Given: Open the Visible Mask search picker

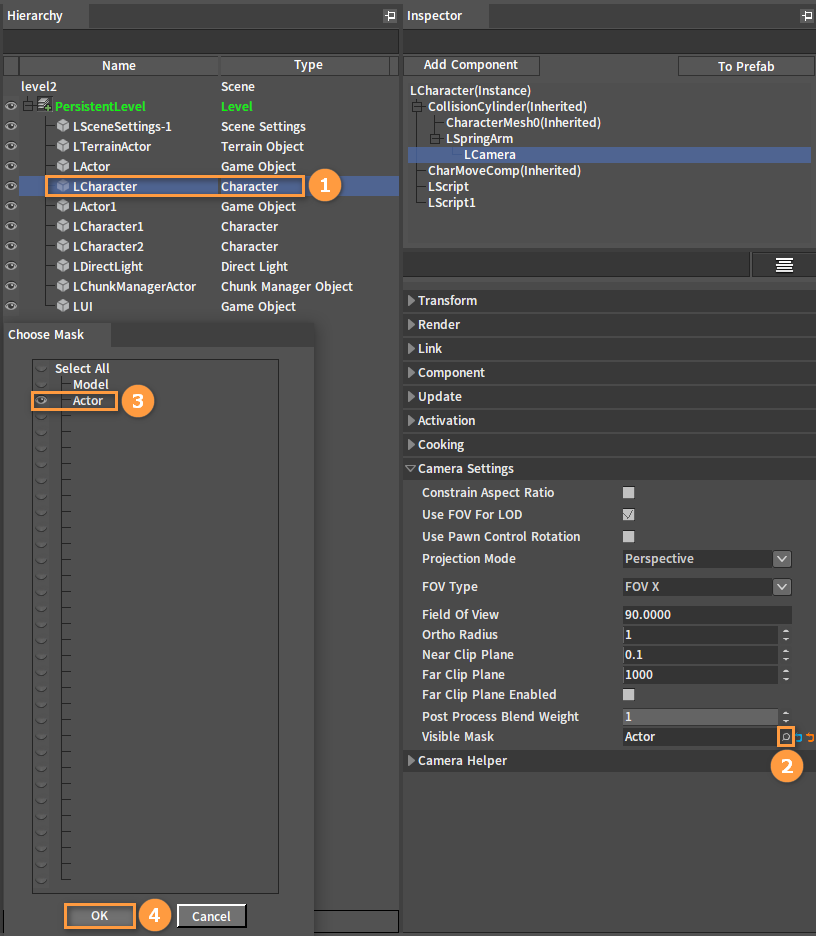Looking at the screenshot, I should (786, 737).
